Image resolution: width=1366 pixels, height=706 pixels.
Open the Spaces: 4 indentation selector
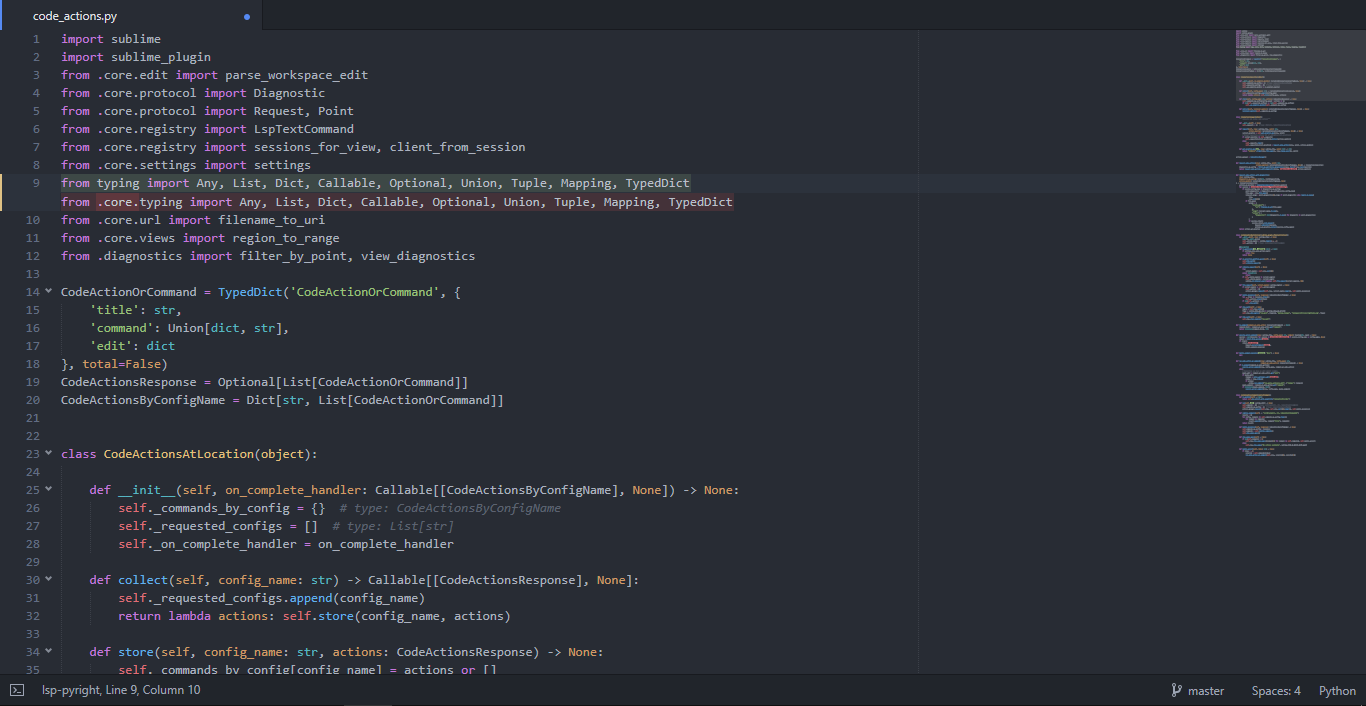coord(1276,690)
